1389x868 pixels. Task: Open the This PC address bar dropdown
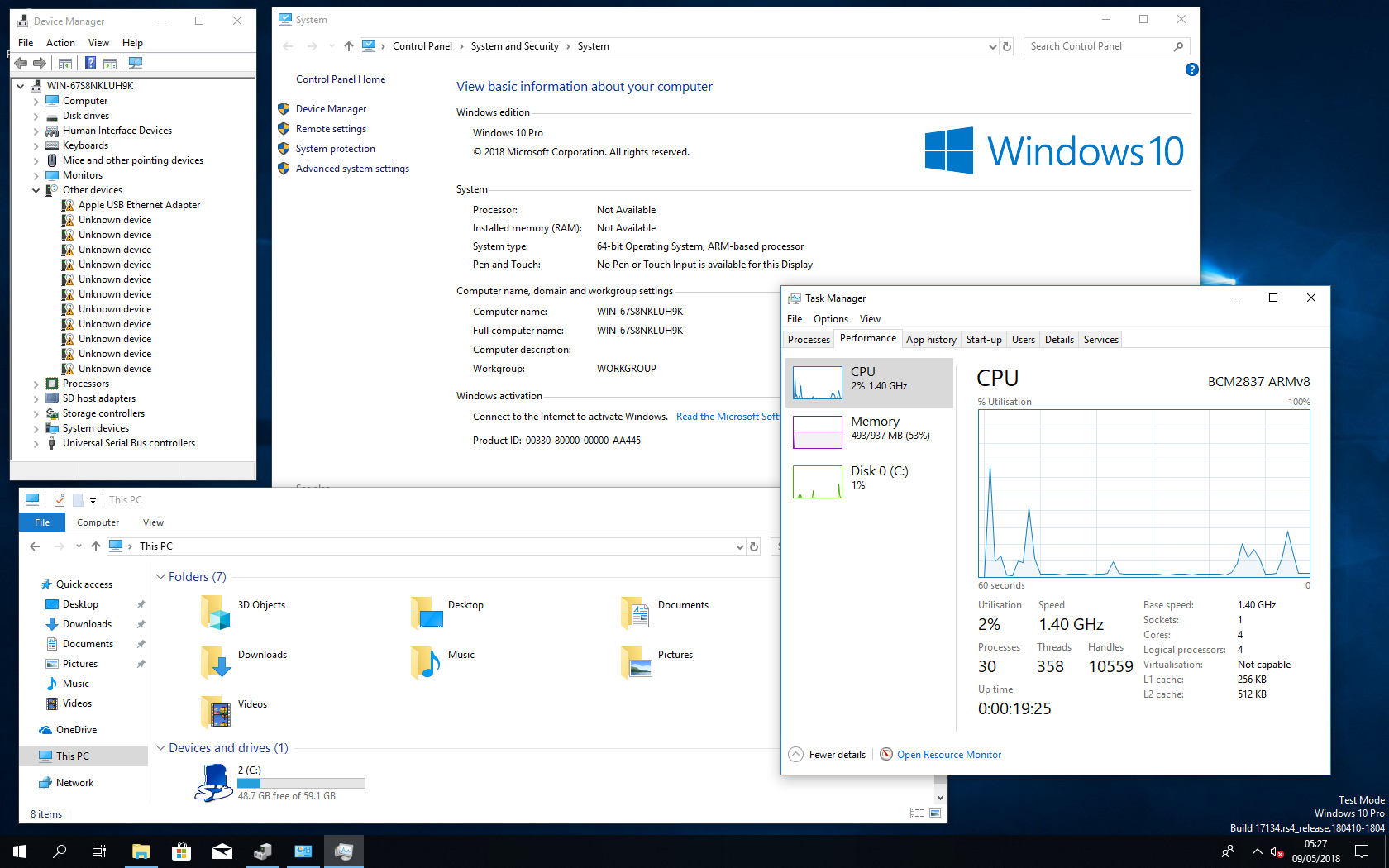[x=739, y=546]
